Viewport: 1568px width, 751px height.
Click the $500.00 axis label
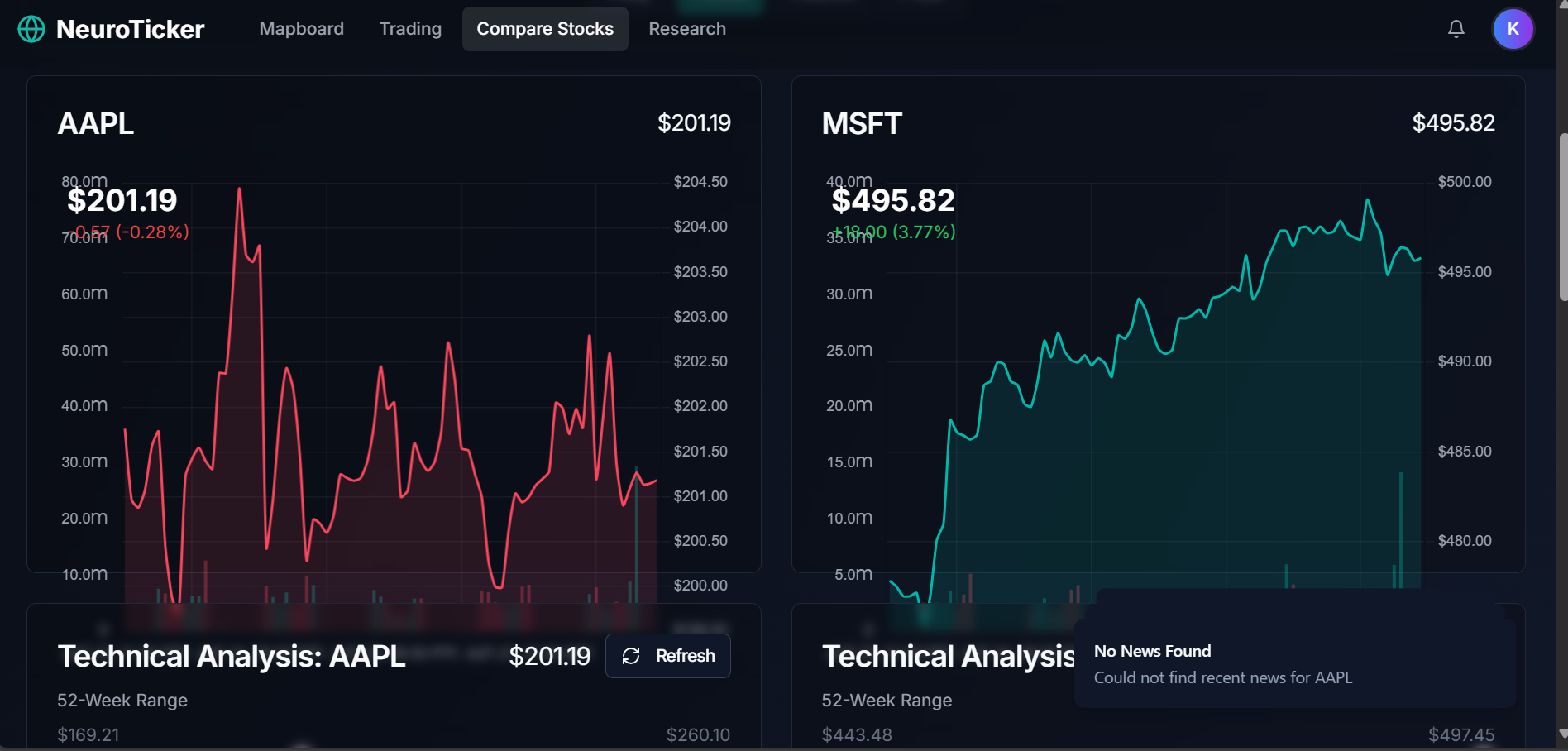point(1465,182)
